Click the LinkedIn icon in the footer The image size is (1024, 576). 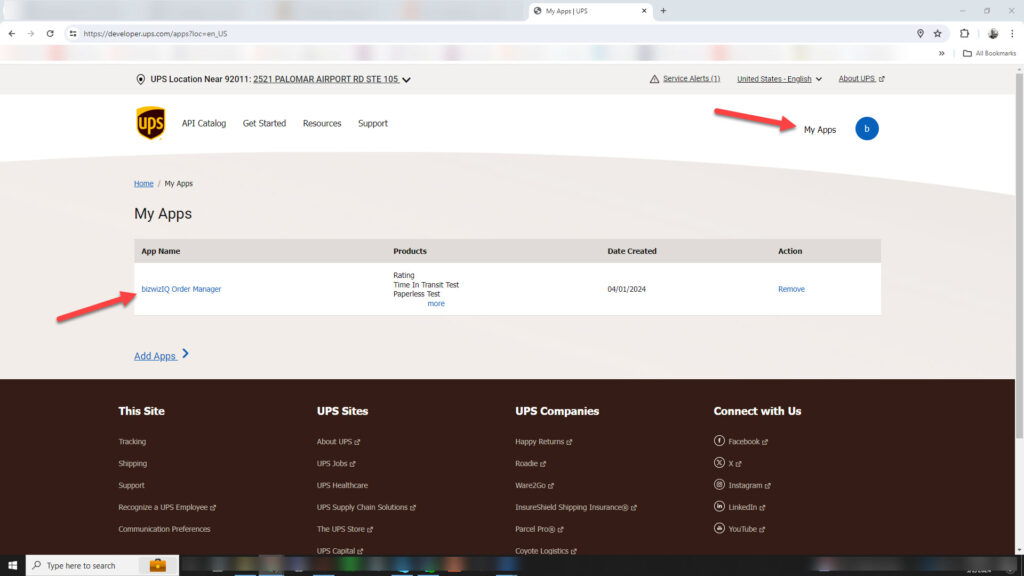coord(719,506)
